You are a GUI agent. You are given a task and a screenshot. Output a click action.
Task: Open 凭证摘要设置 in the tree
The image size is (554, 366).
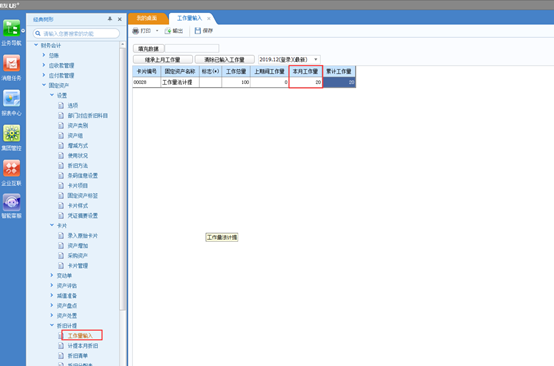83,216
